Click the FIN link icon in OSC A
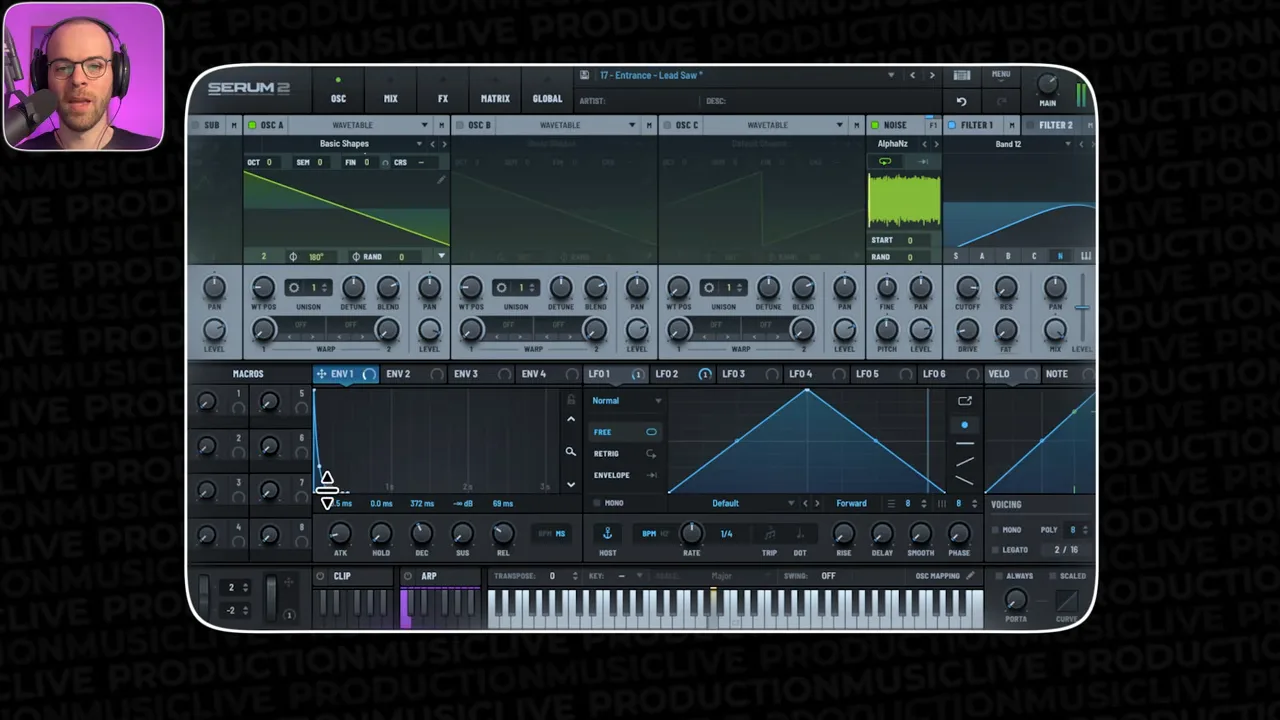 [385, 163]
